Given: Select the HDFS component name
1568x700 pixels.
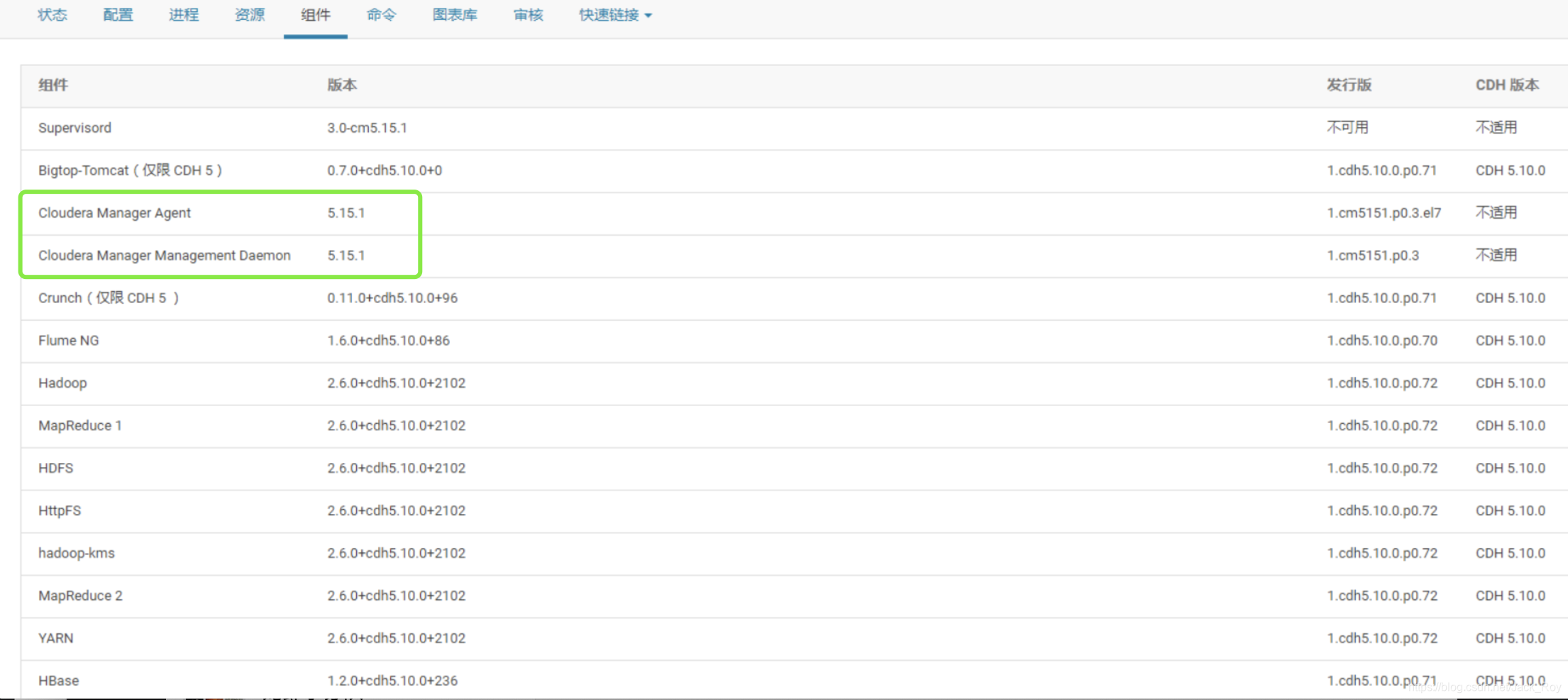Looking at the screenshot, I should (56, 469).
